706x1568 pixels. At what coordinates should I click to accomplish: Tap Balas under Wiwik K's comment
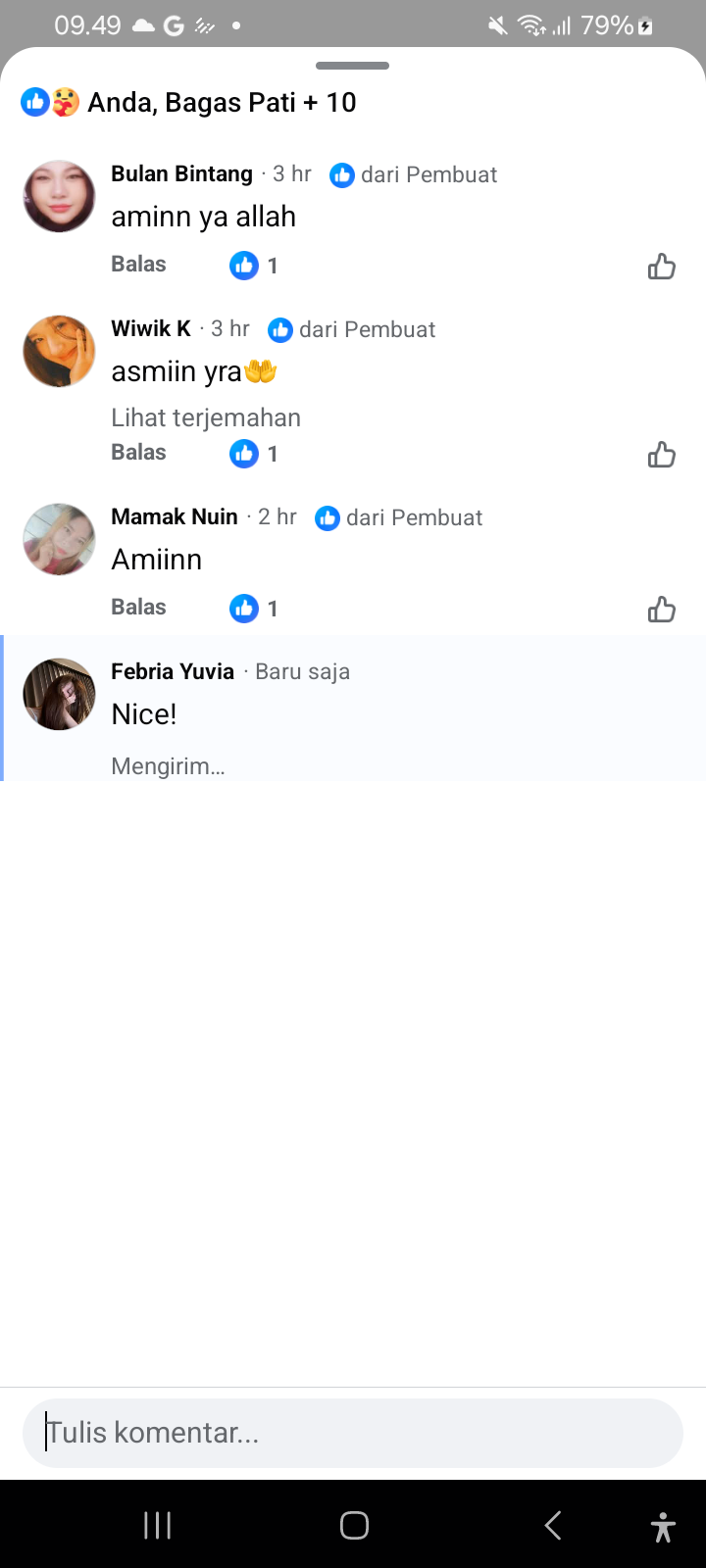click(x=138, y=453)
